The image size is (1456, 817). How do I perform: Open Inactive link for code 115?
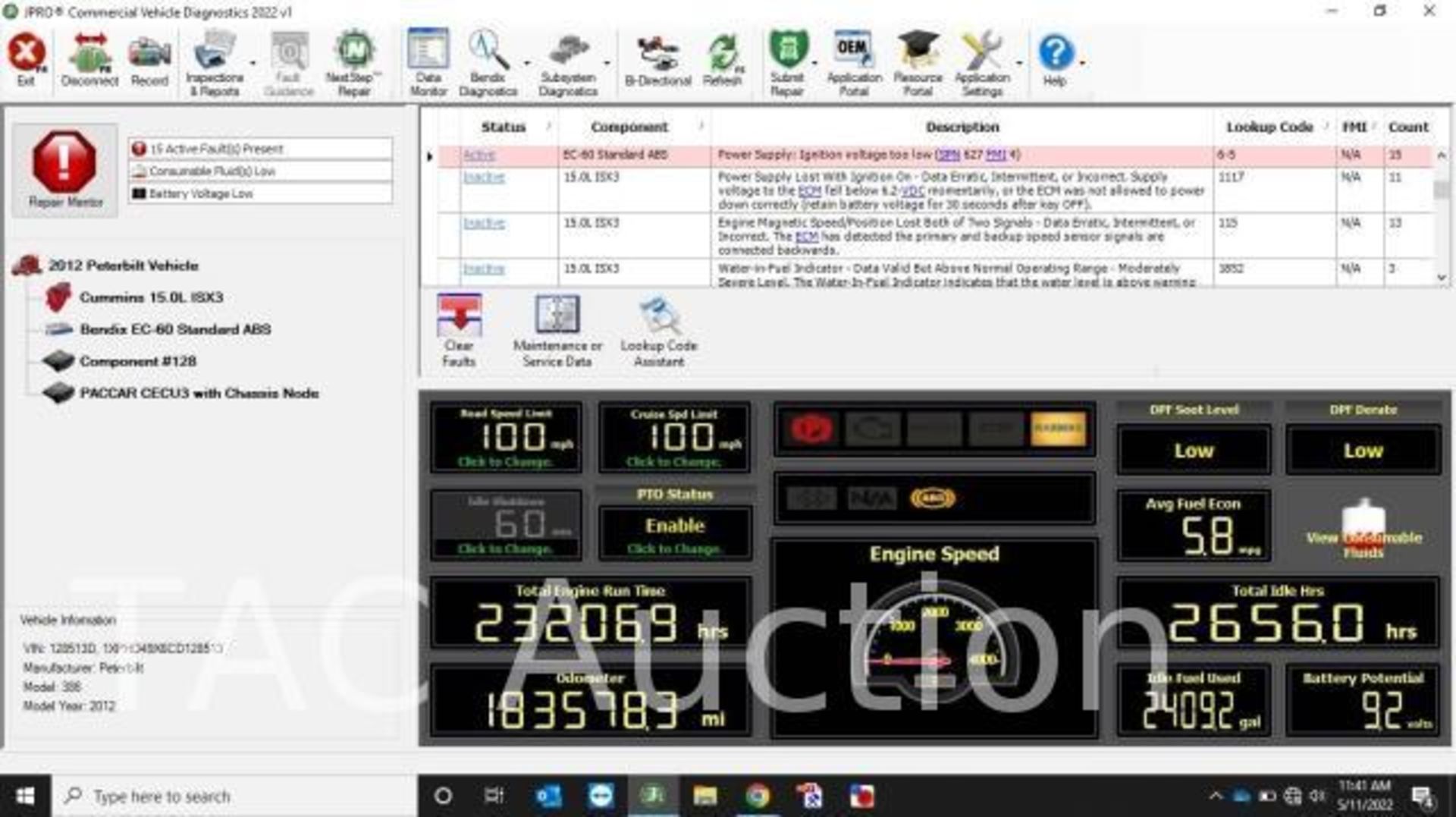(484, 222)
